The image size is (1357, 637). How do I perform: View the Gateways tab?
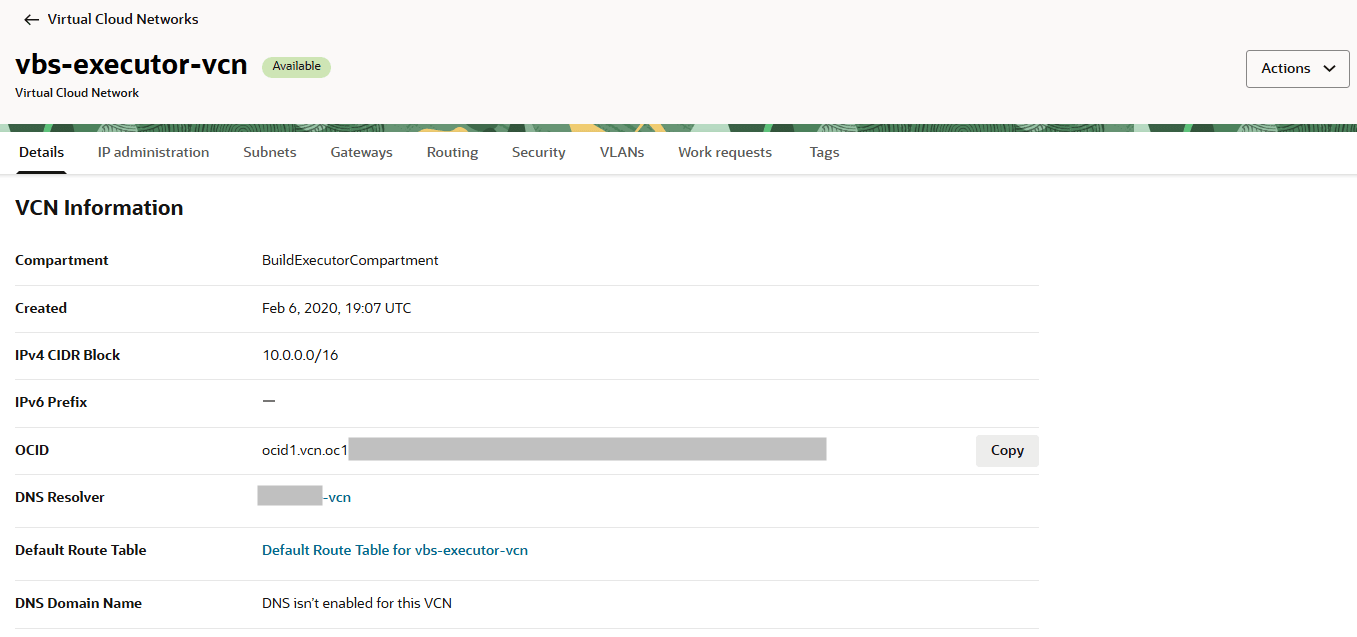(x=361, y=152)
